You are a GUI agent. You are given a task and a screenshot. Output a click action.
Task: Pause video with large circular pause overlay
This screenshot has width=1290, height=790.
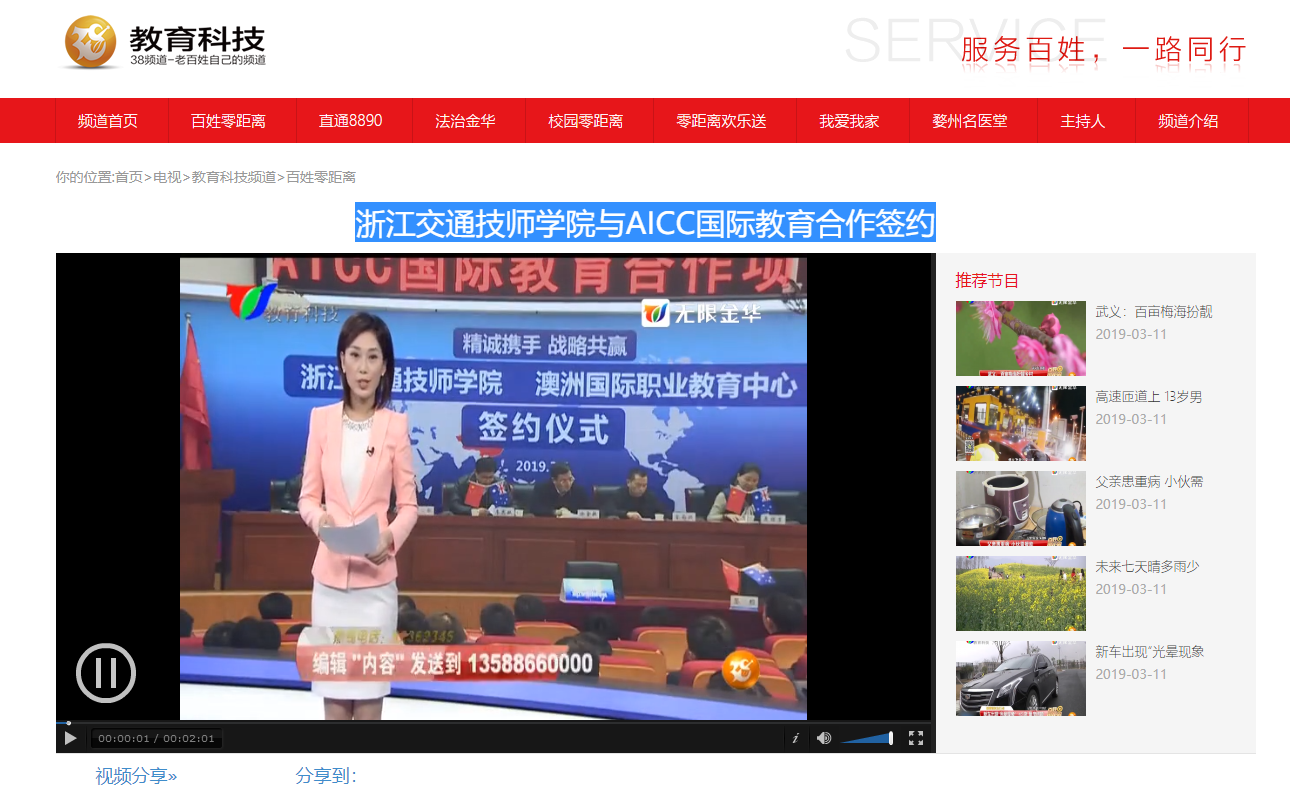coord(106,673)
